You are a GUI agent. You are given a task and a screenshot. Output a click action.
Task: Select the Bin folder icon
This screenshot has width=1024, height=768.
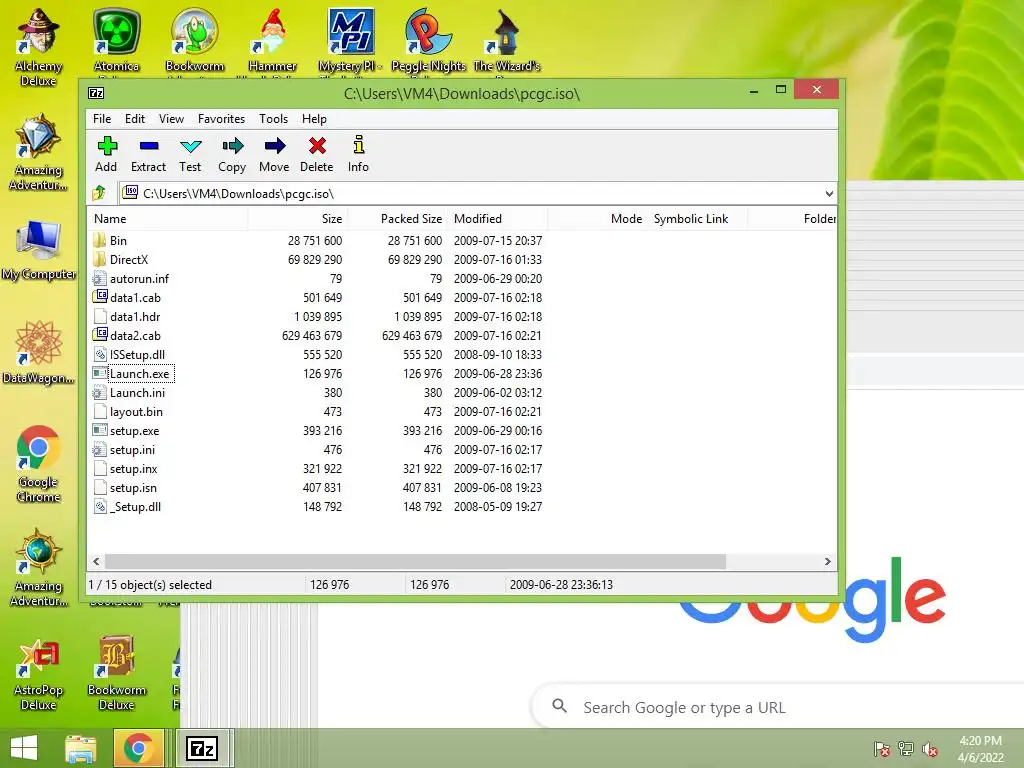99,240
